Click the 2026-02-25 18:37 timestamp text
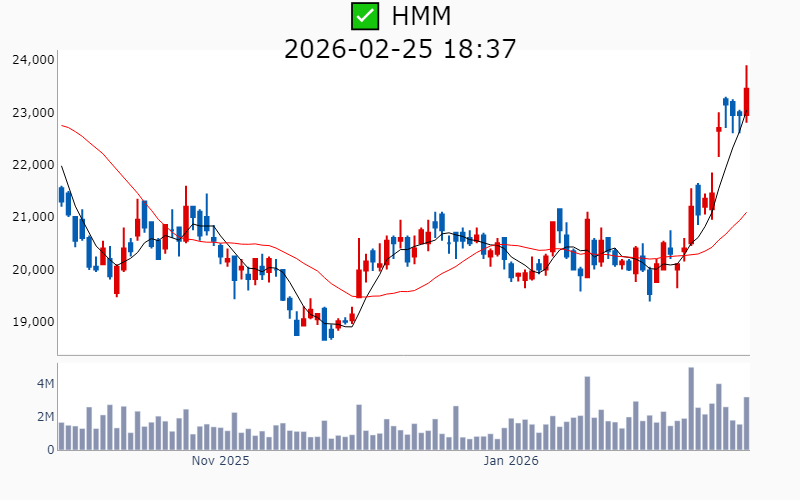This screenshot has height=500, width=800. click(400, 48)
